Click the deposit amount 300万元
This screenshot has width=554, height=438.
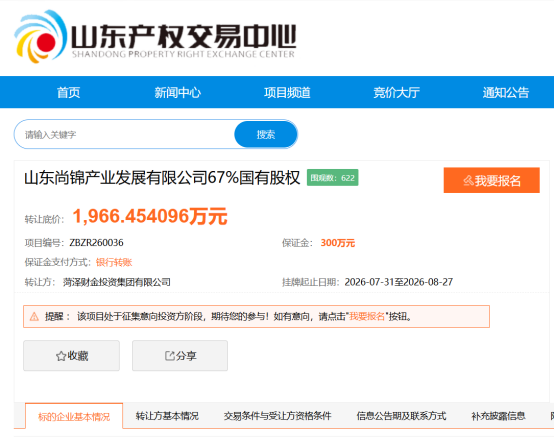(337, 243)
